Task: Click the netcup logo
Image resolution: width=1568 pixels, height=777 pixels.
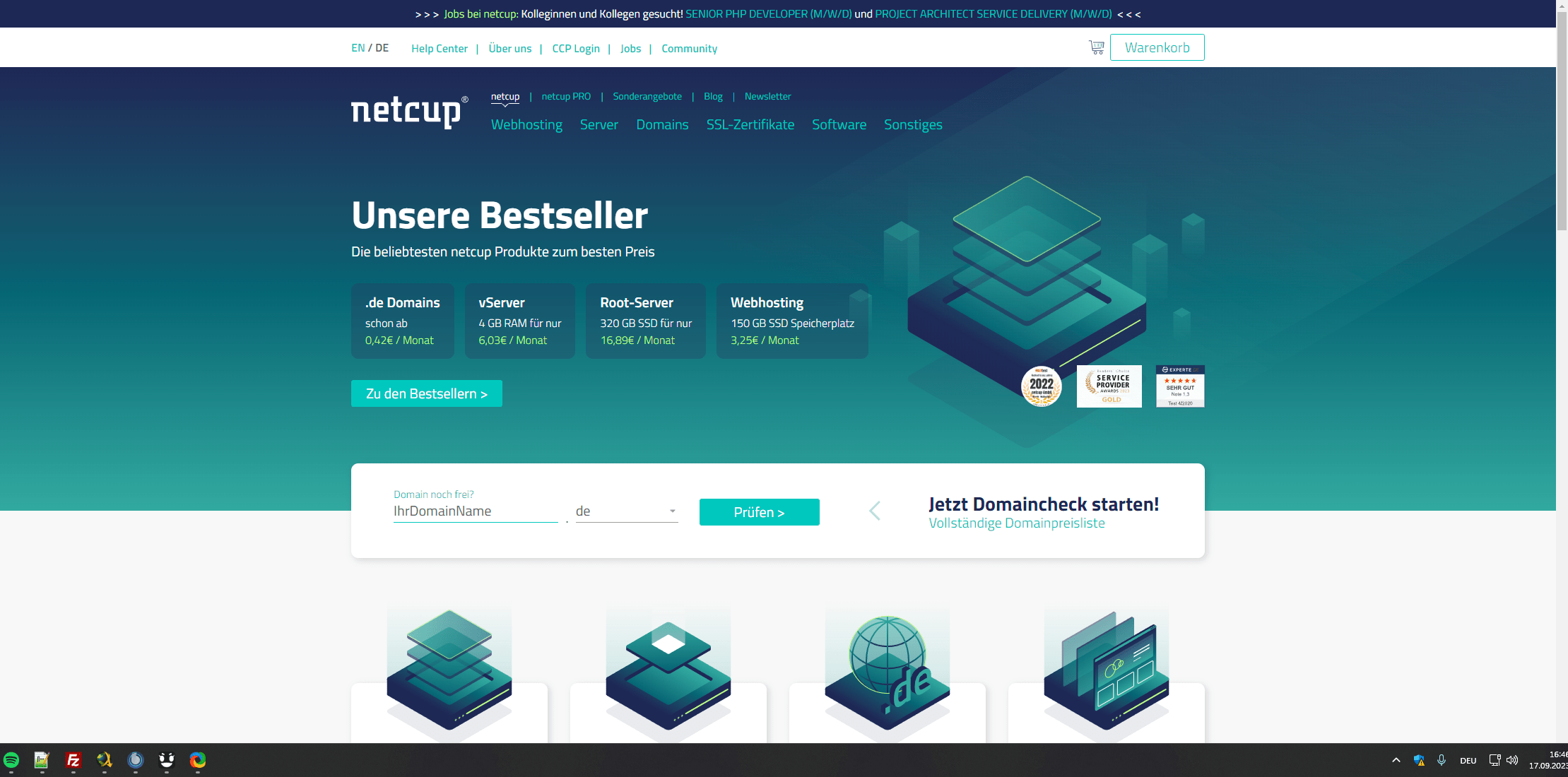Action: pos(409,111)
